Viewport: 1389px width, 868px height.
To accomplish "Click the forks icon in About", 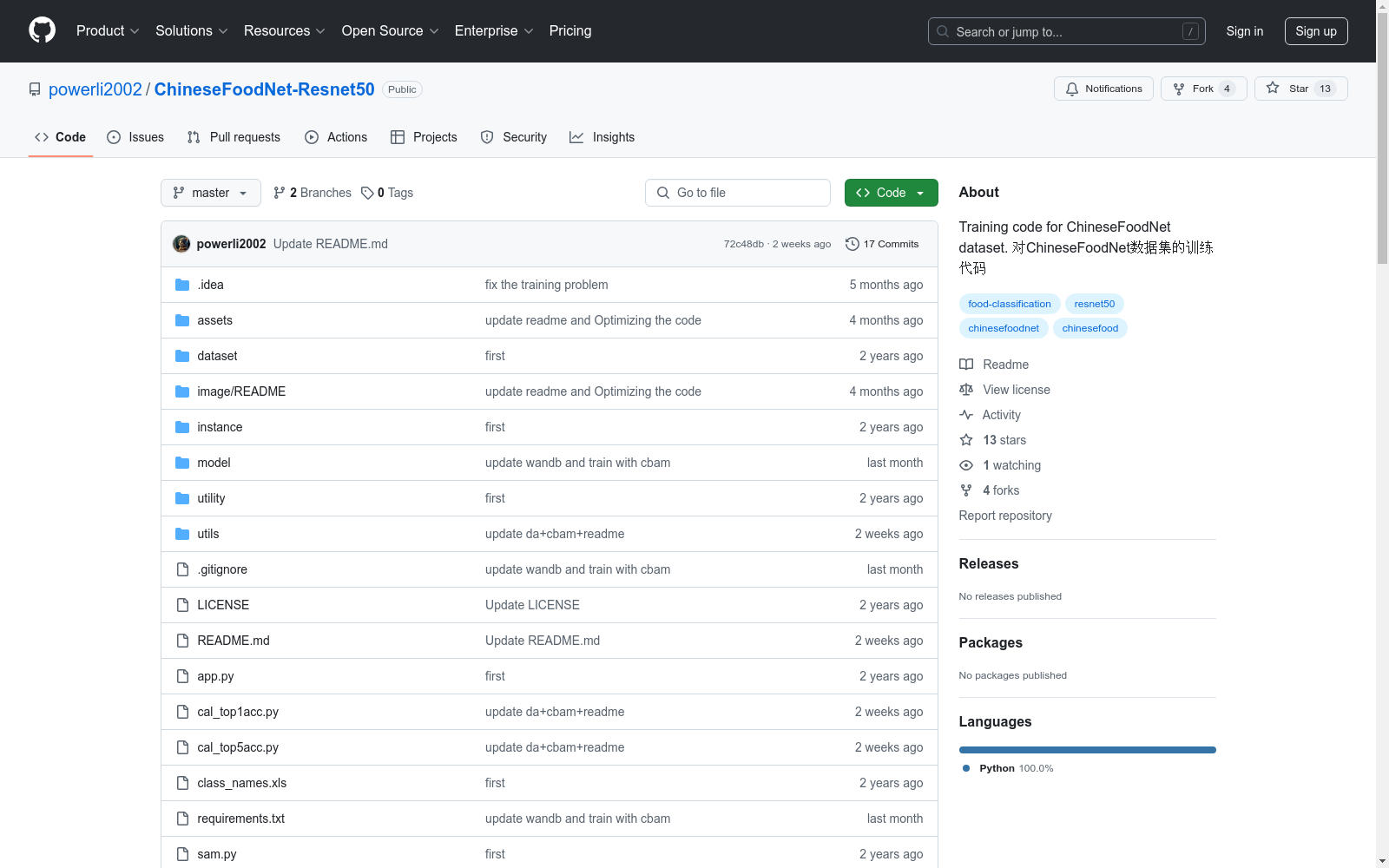I will click(x=966, y=490).
